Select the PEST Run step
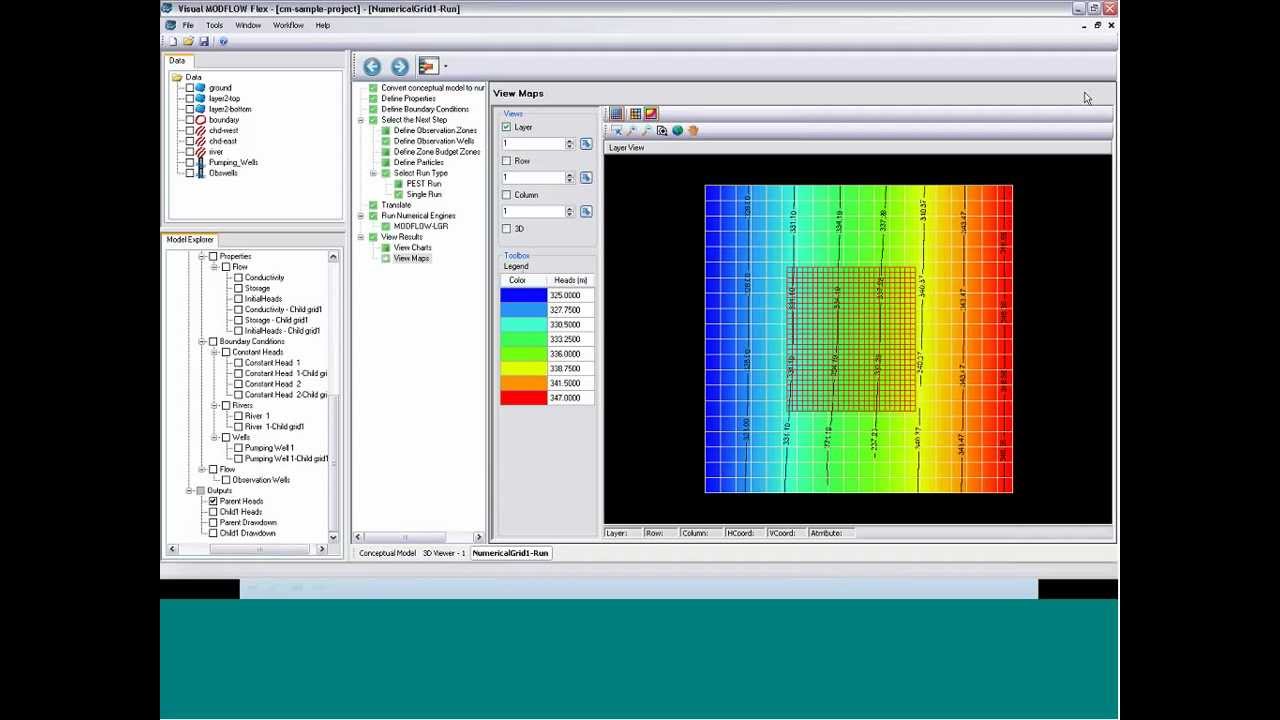Image resolution: width=1280 pixels, height=720 pixels. (424, 184)
